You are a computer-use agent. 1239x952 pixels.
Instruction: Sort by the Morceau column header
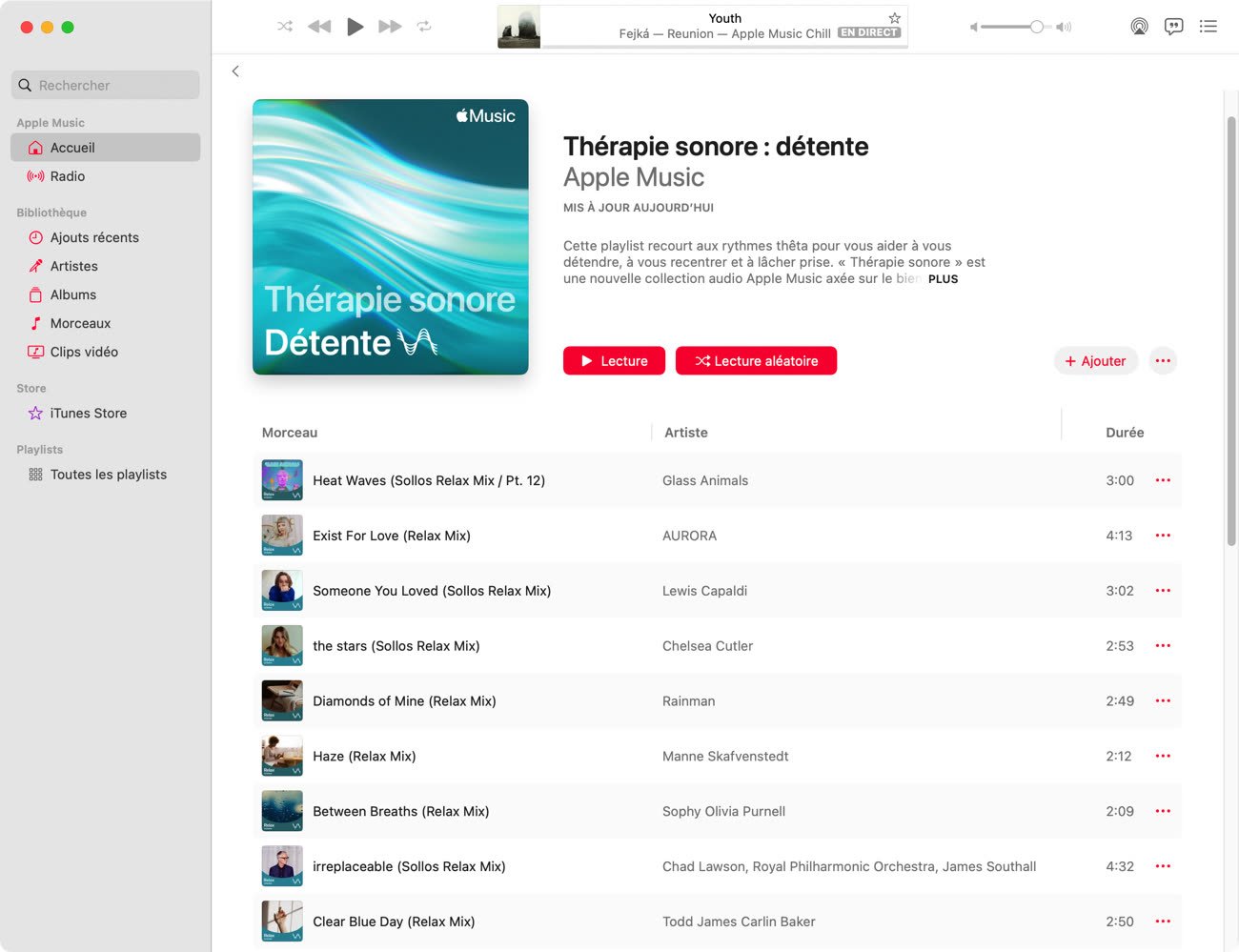[x=290, y=433]
